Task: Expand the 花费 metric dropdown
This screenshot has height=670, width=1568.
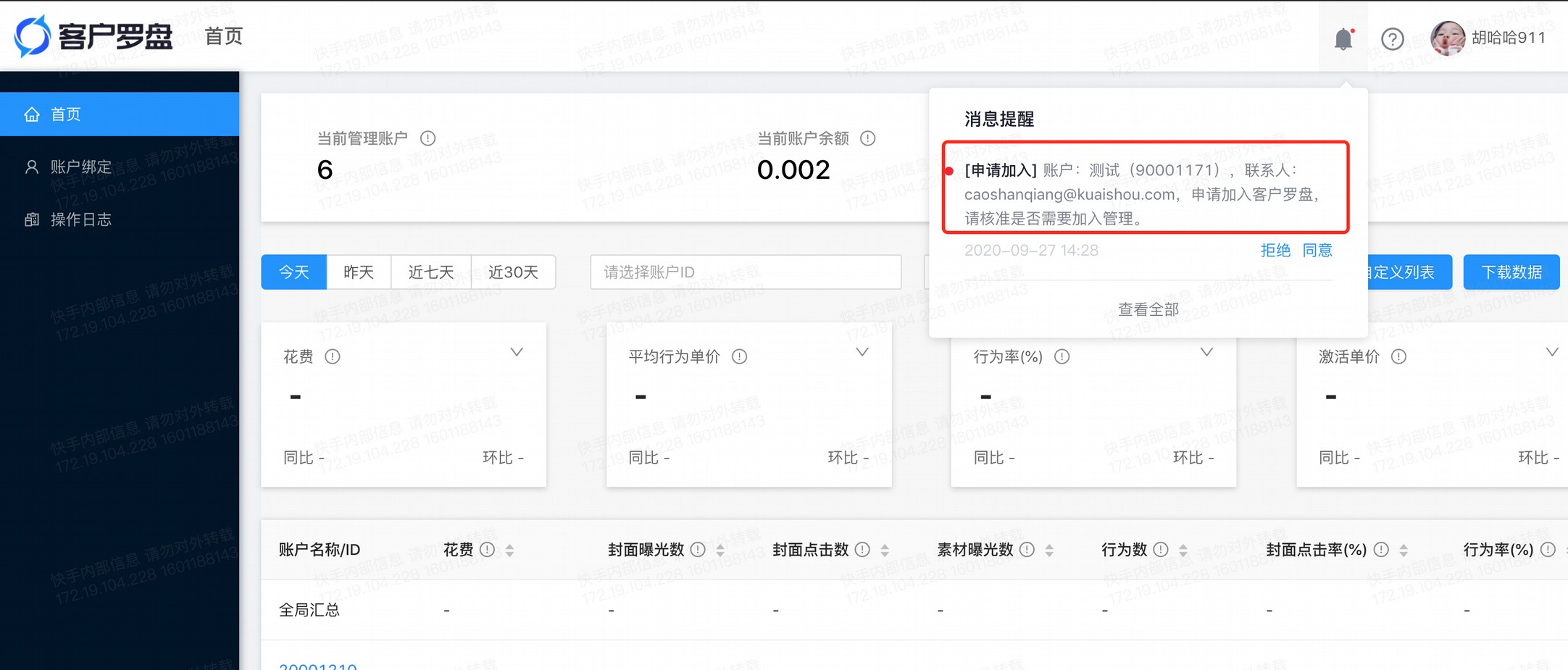Action: pos(517,352)
